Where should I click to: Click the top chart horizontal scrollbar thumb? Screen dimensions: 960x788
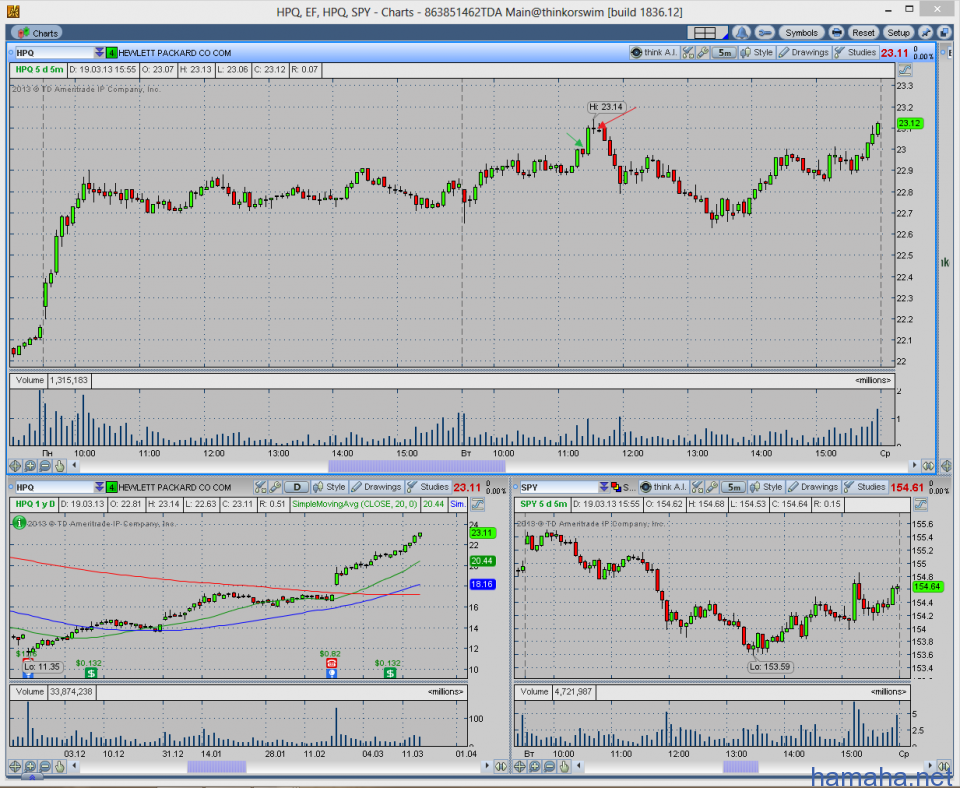416,466
